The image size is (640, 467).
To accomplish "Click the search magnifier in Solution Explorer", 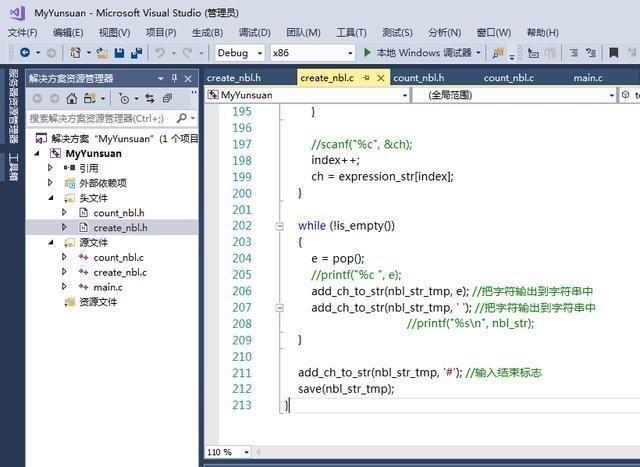I will point(182,118).
